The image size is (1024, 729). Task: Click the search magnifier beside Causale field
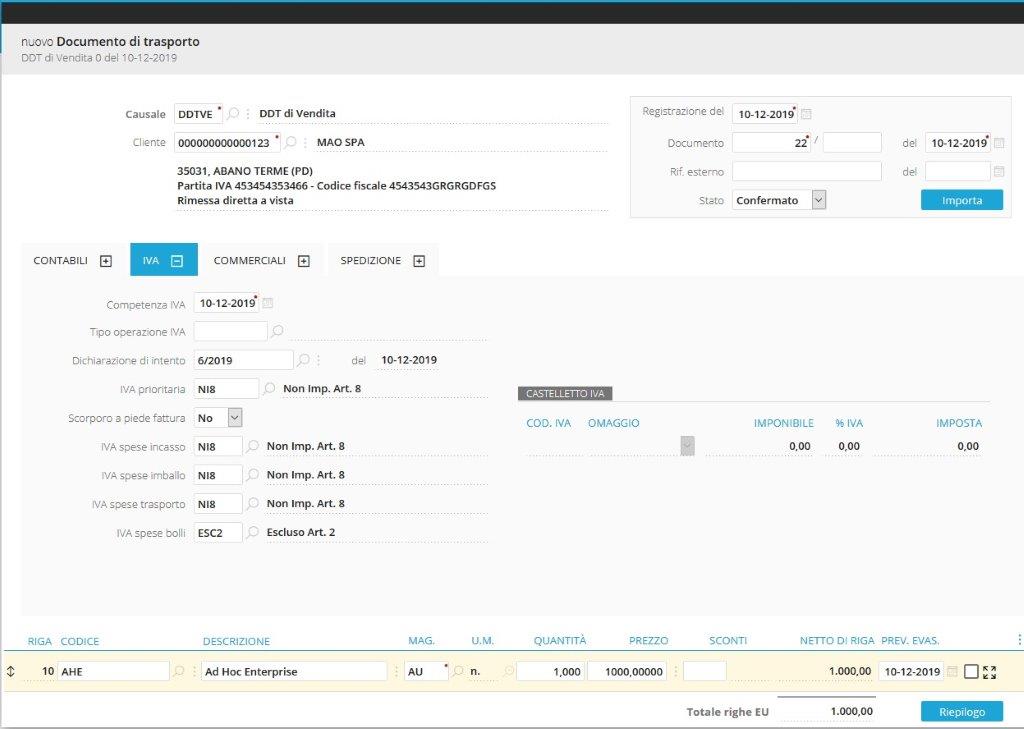click(x=233, y=114)
